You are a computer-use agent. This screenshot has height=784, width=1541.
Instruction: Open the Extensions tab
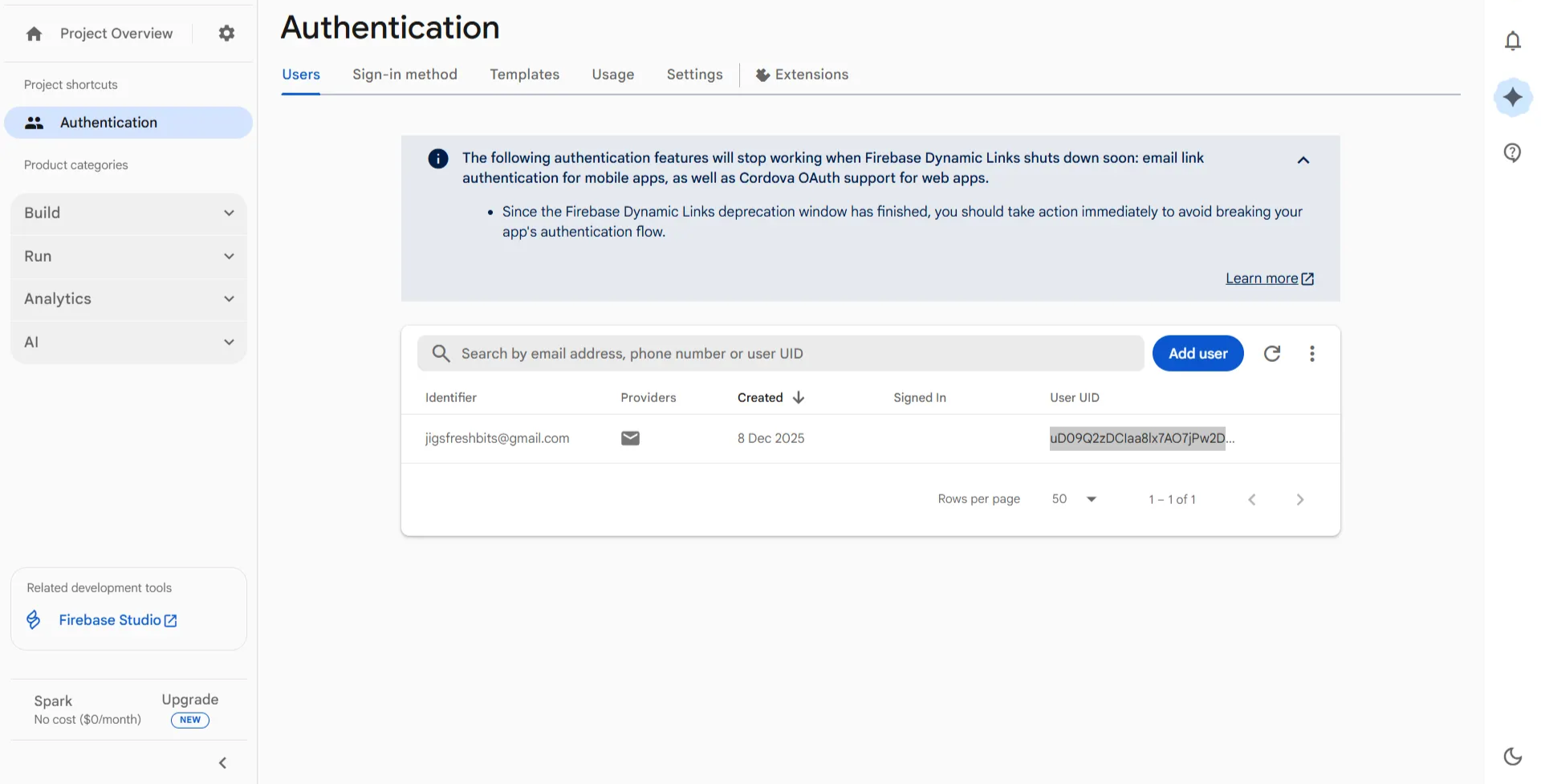(x=803, y=75)
